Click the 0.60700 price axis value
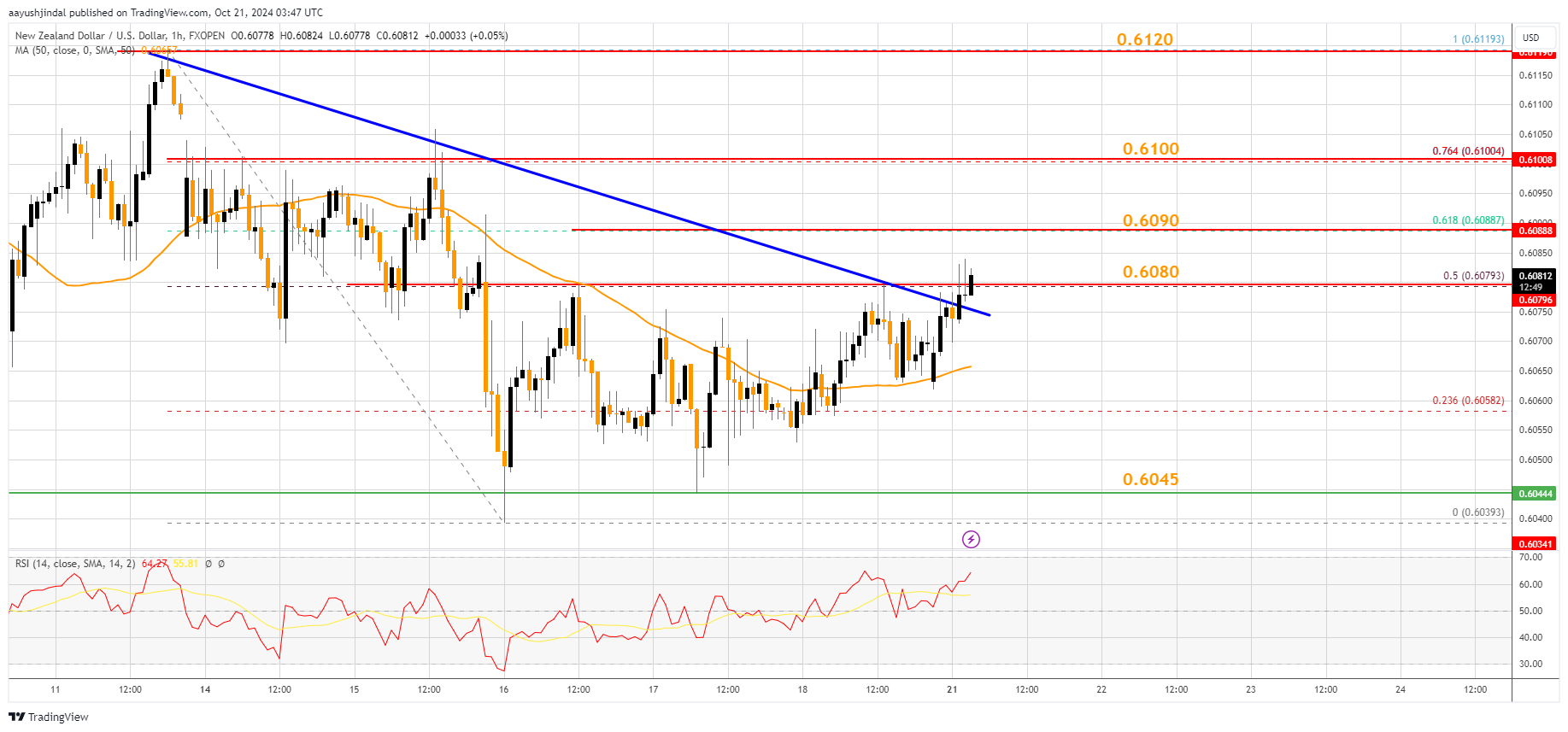The height and width of the screenshot is (732, 1568). click(x=1536, y=342)
